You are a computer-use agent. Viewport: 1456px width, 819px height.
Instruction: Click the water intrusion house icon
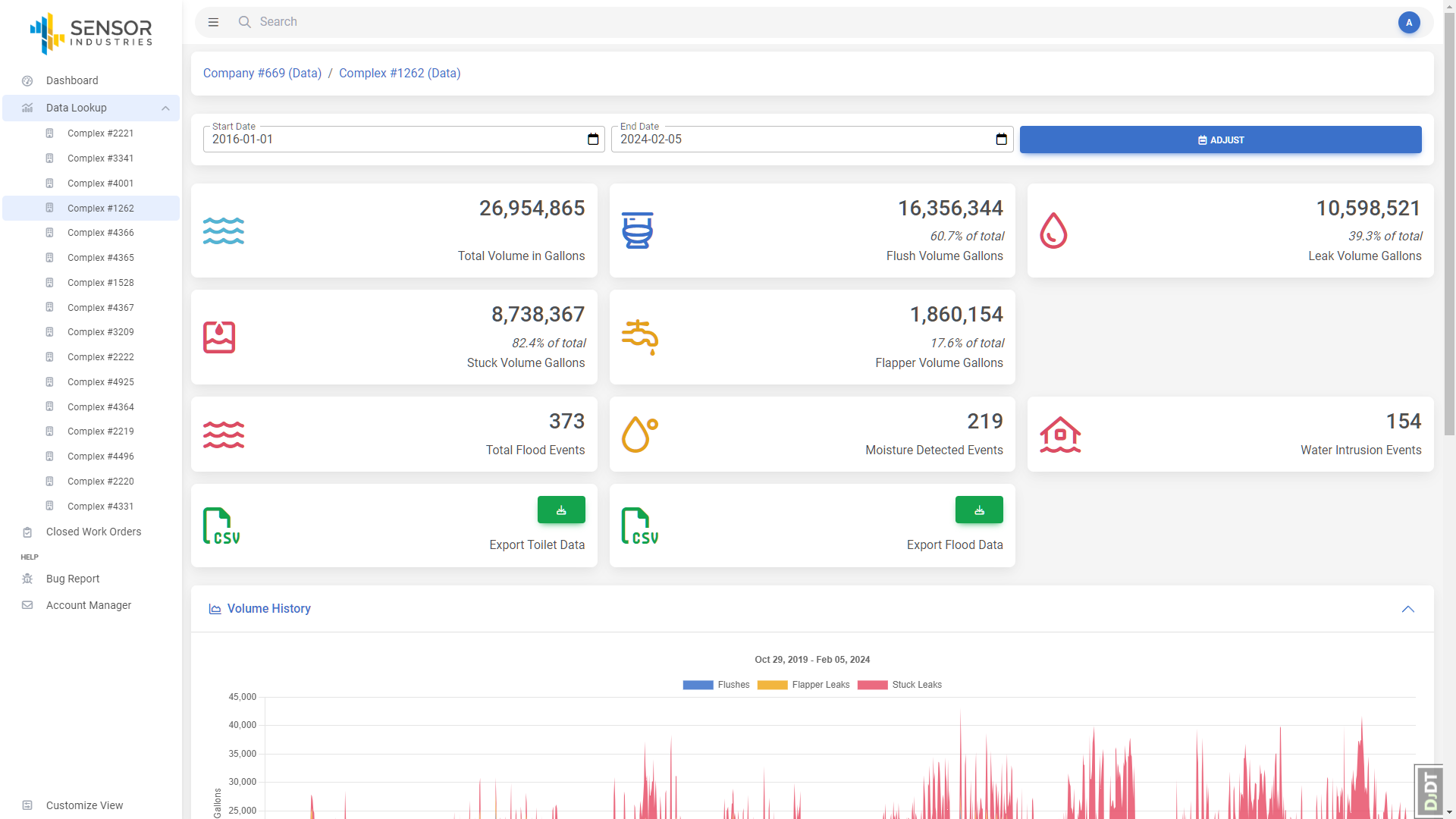pos(1059,435)
